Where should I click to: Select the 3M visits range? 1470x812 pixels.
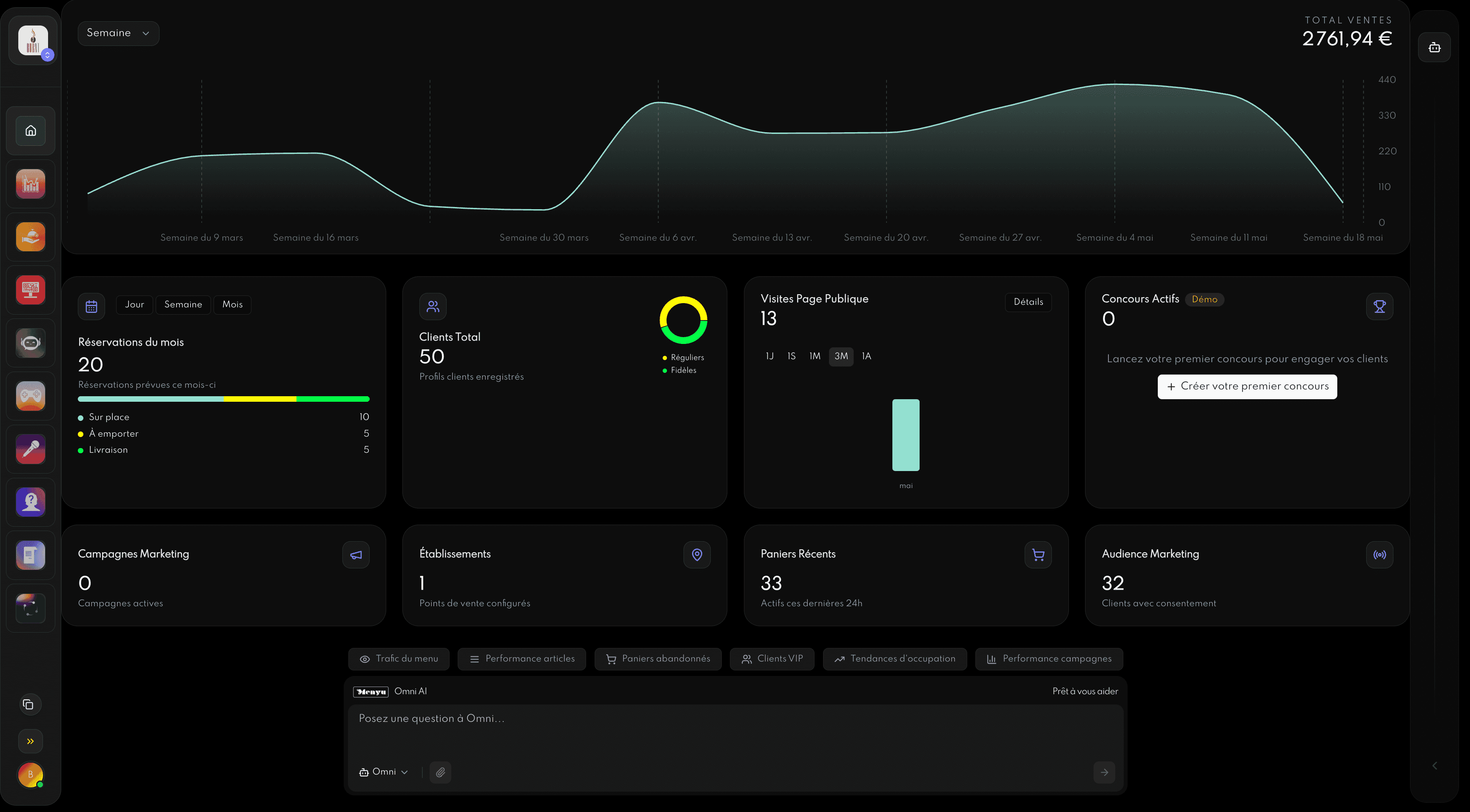[x=841, y=356]
